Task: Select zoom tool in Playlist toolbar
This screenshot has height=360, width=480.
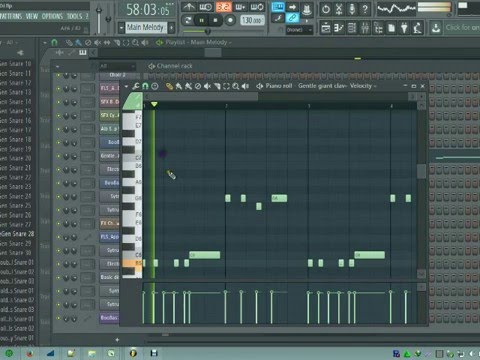Action: click(135, 43)
